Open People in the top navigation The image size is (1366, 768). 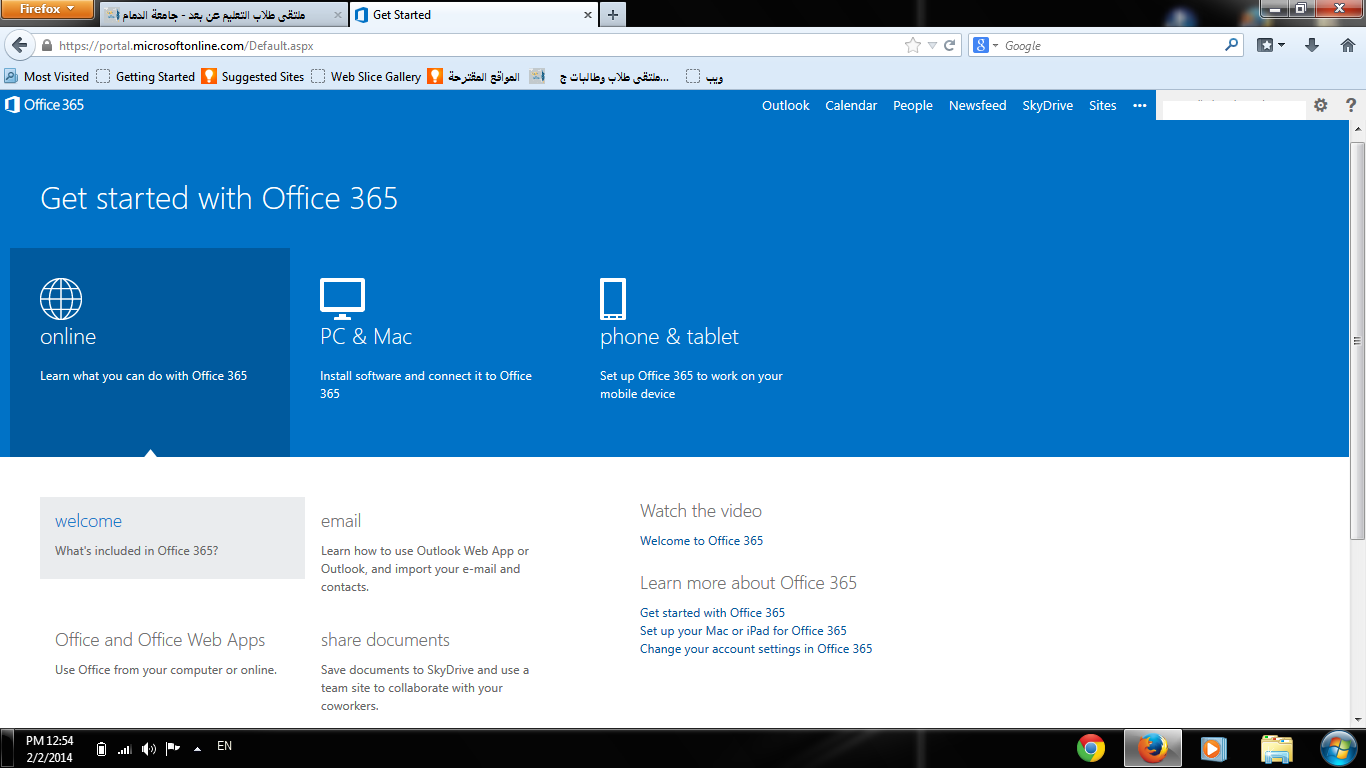tap(913, 105)
